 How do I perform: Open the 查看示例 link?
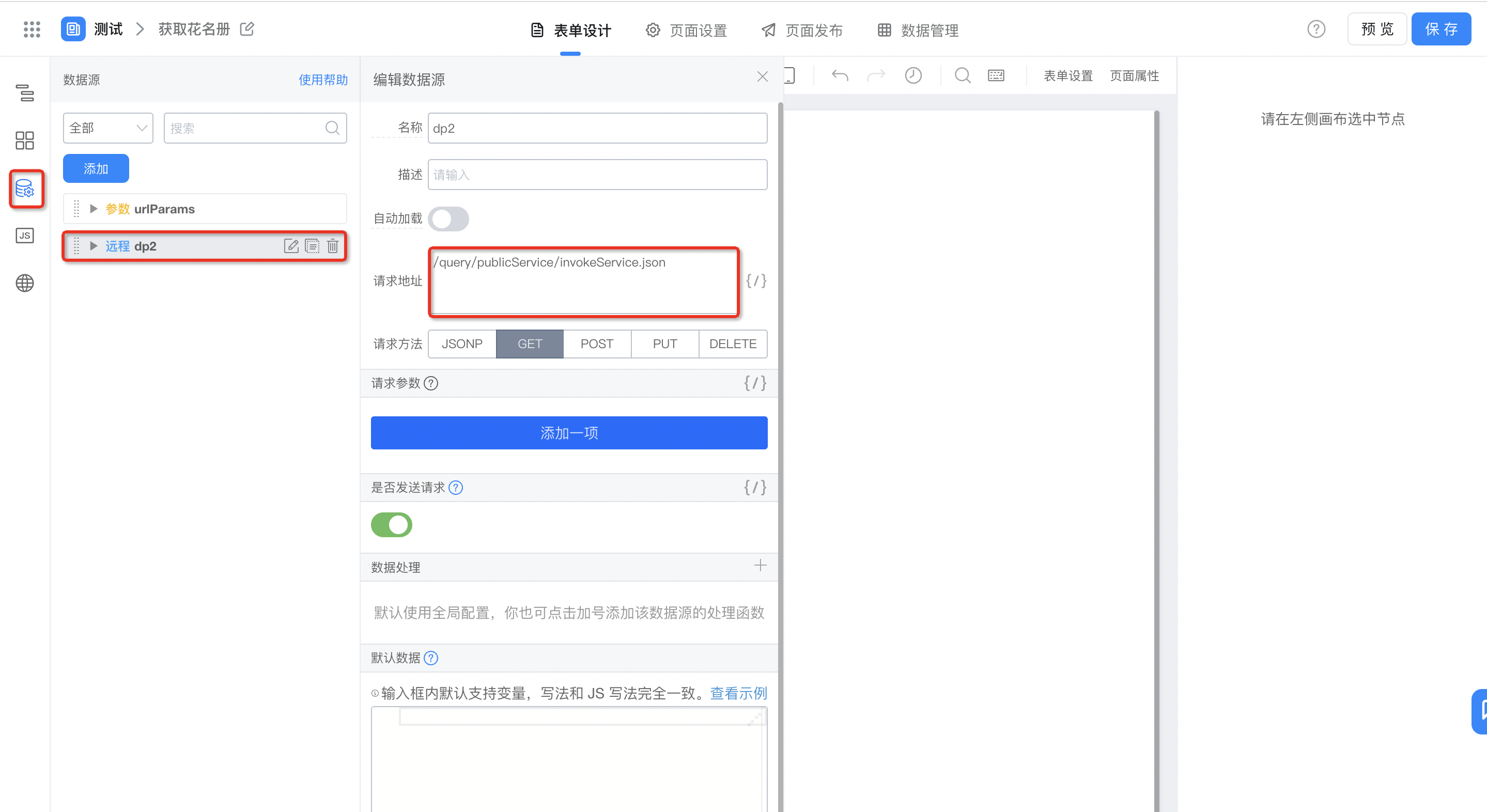(x=738, y=693)
